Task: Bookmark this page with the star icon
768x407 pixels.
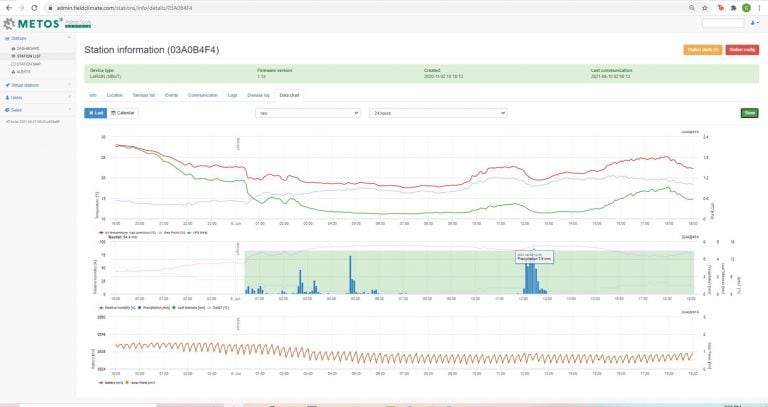Action: [x=705, y=7]
